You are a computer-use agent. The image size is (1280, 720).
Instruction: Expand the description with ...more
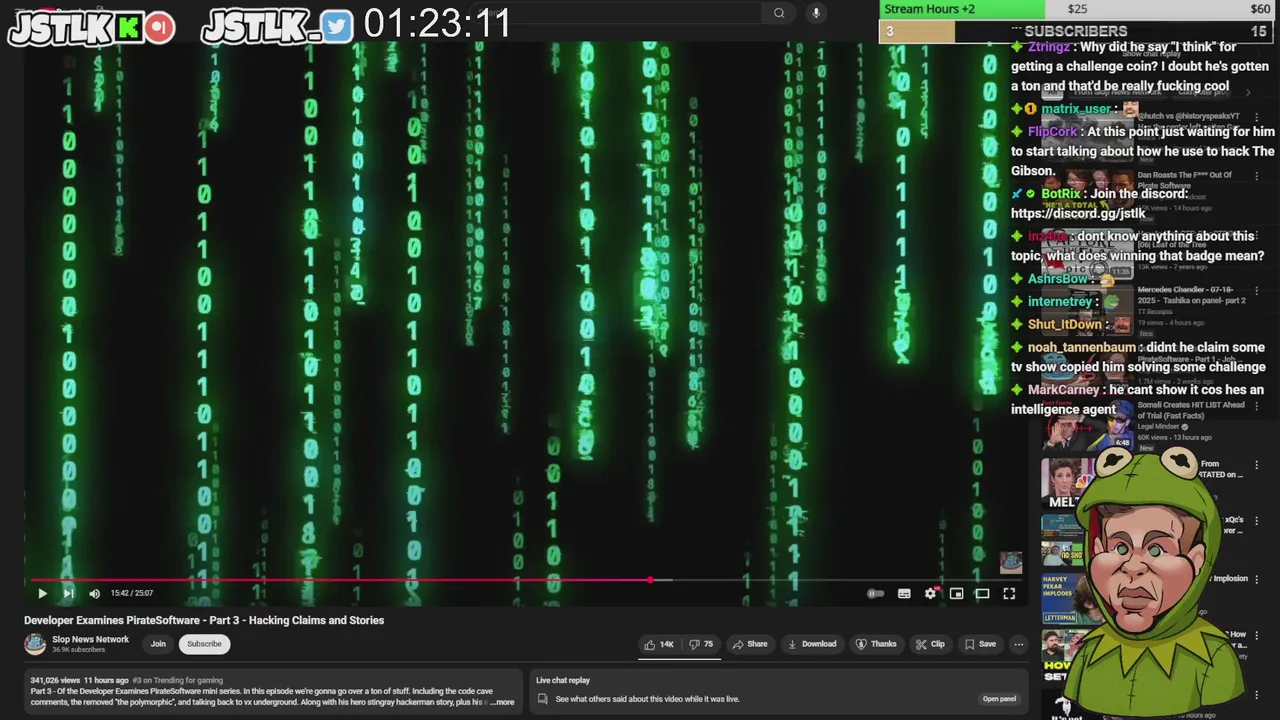click(x=502, y=702)
